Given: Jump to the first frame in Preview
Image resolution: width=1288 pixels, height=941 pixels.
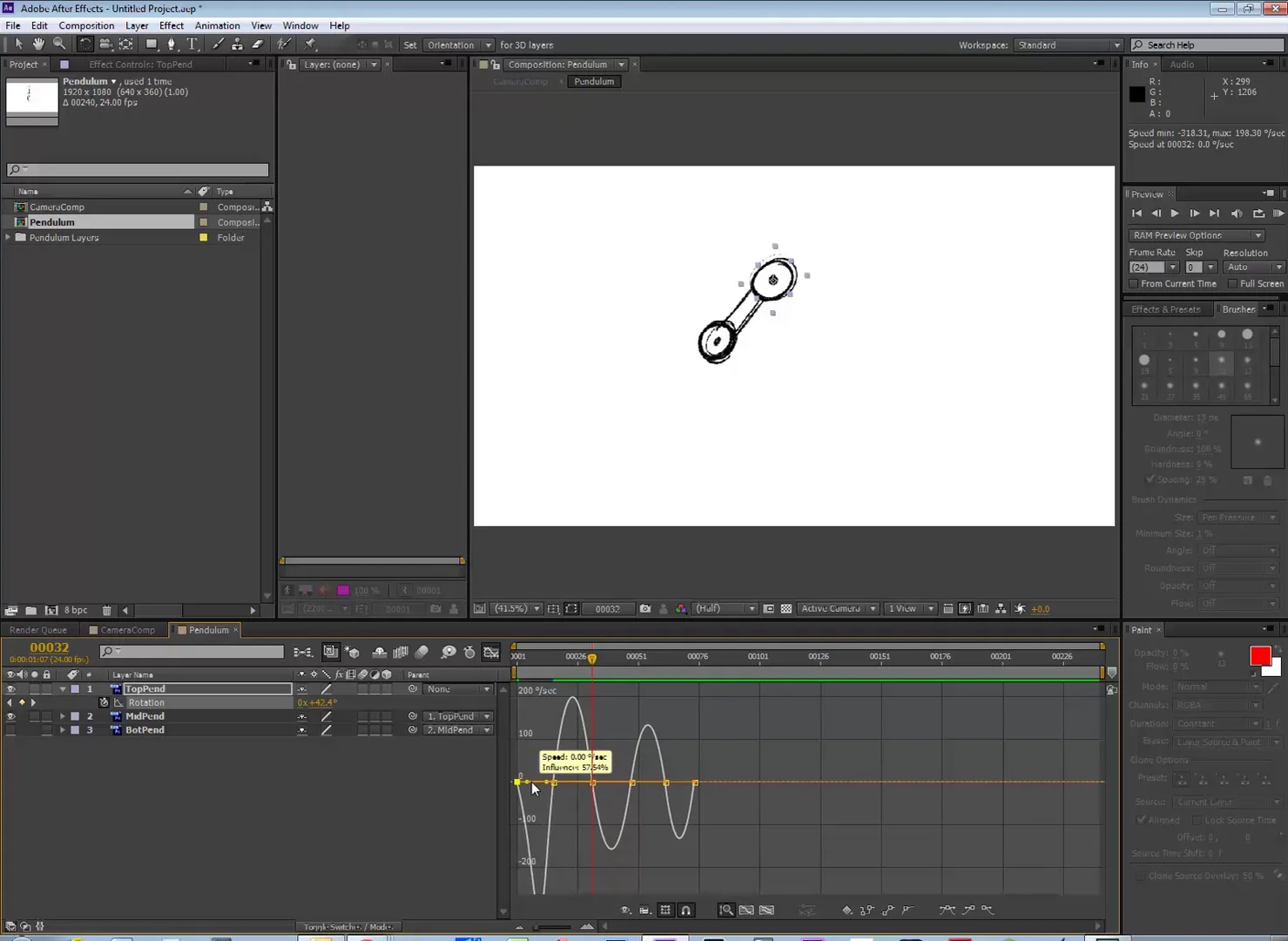Looking at the screenshot, I should [1136, 213].
